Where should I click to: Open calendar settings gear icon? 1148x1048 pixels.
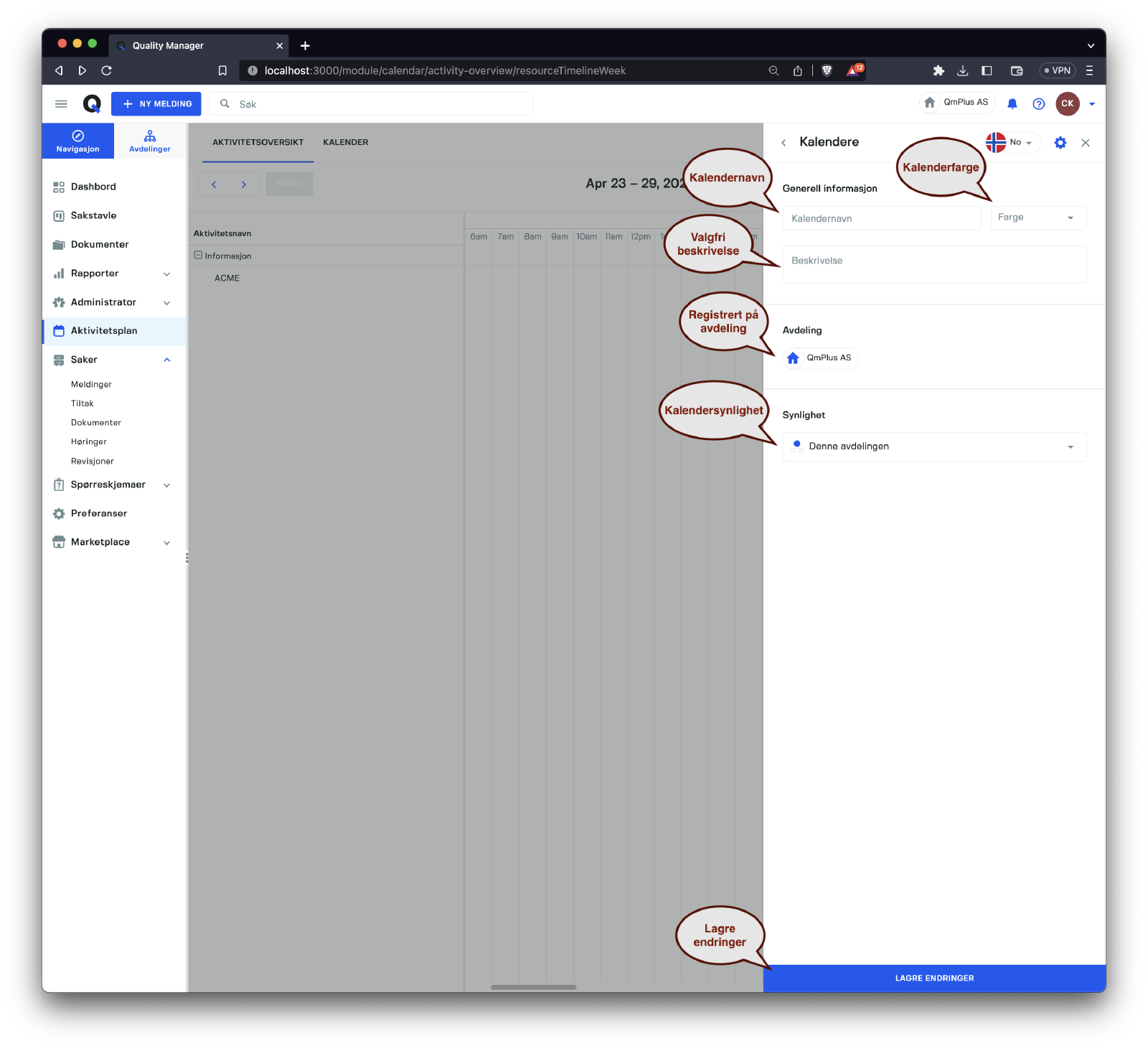coord(1060,143)
